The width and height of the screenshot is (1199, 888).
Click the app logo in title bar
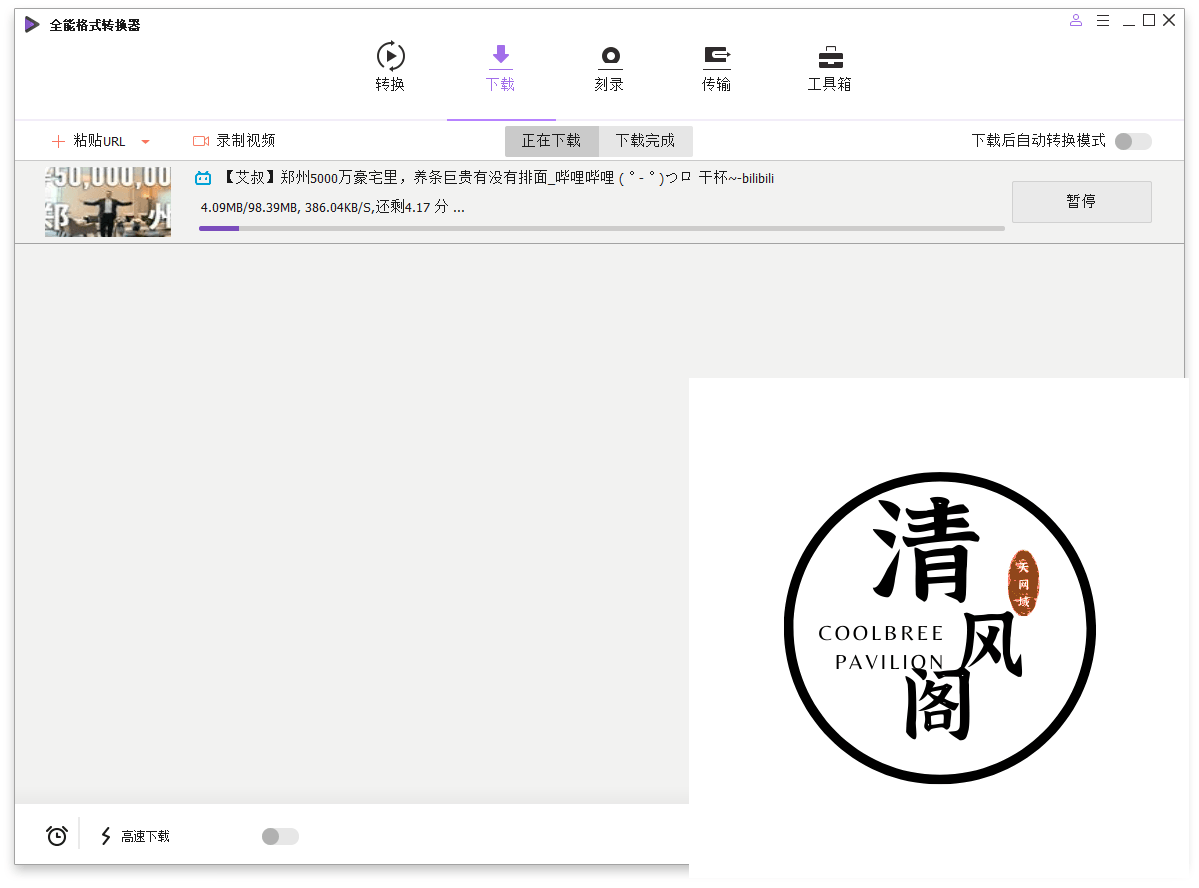[31, 24]
